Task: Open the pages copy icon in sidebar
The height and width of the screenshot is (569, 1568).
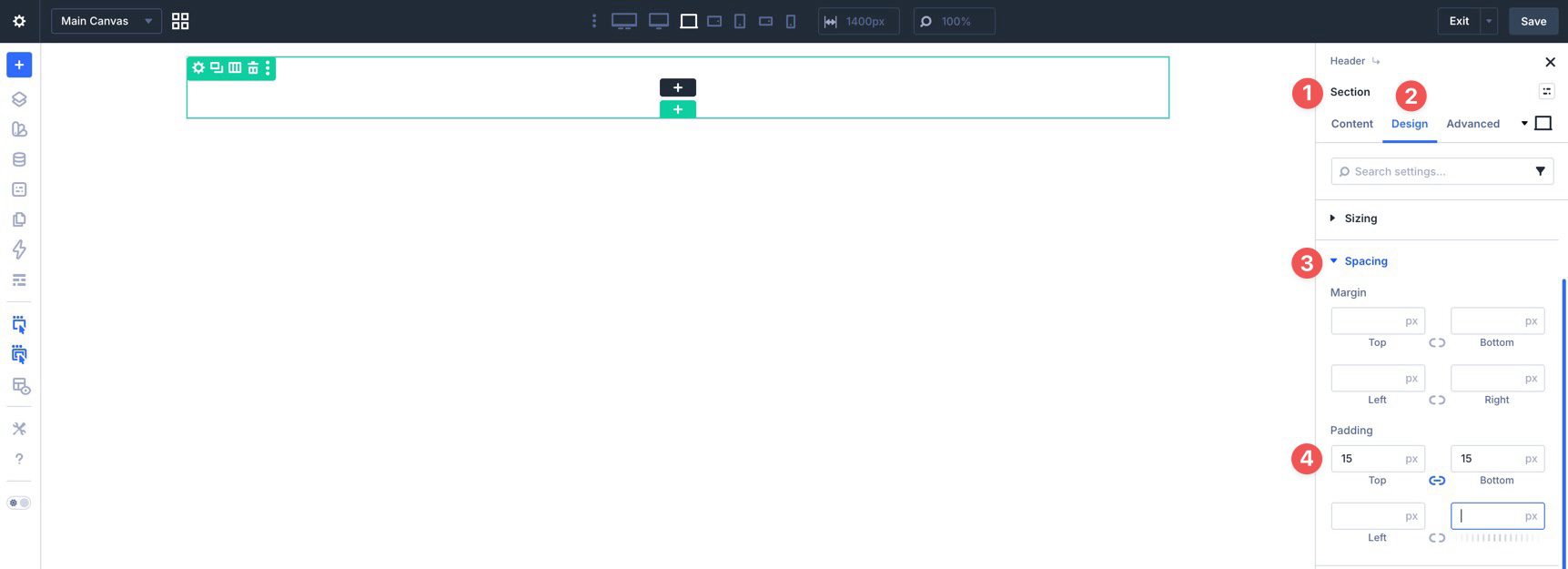Action: point(19,219)
